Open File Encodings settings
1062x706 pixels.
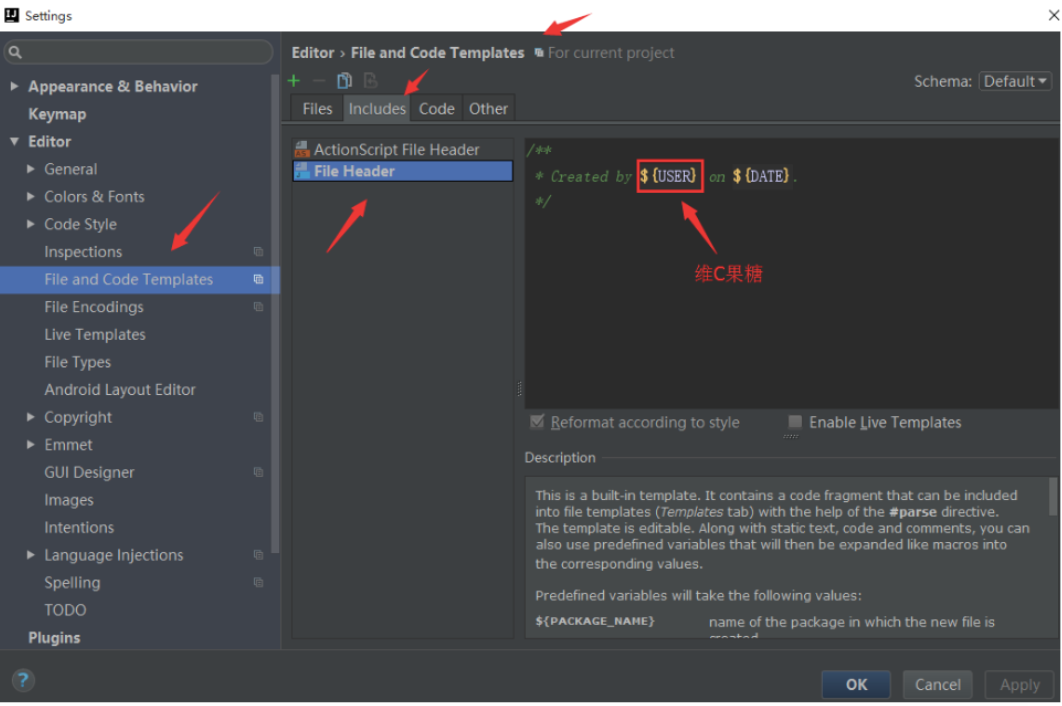pos(94,307)
